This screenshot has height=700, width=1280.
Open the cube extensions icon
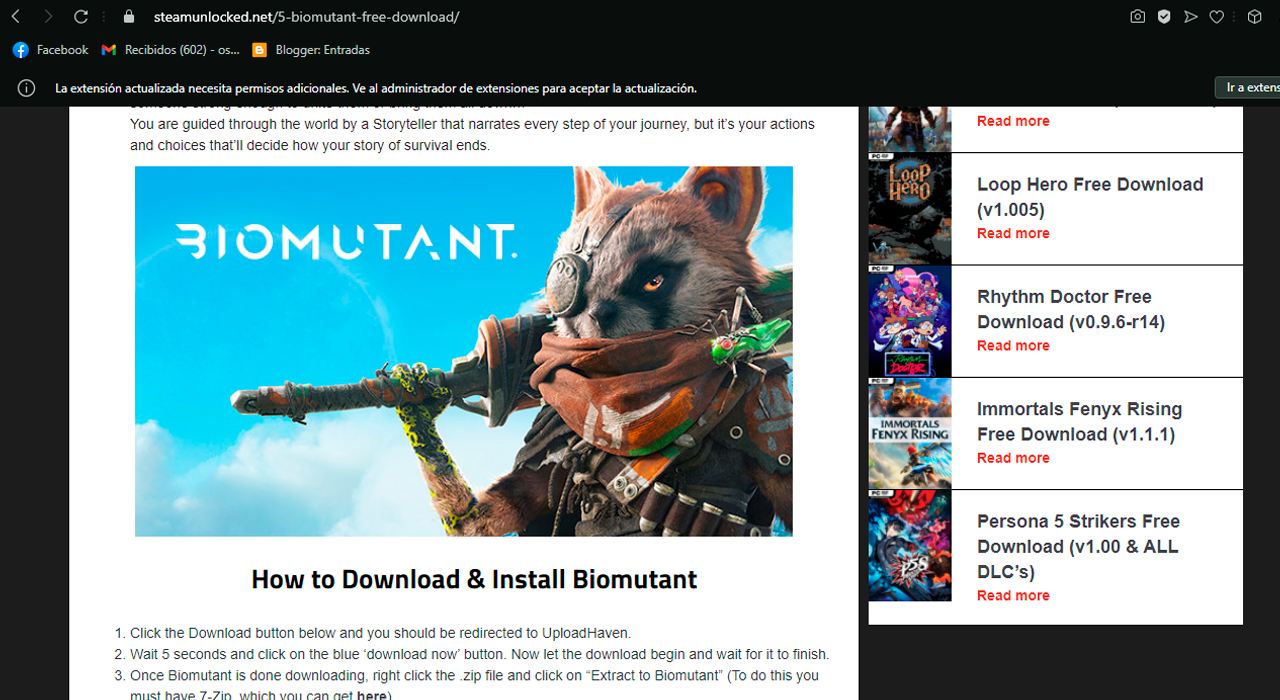click(1254, 17)
